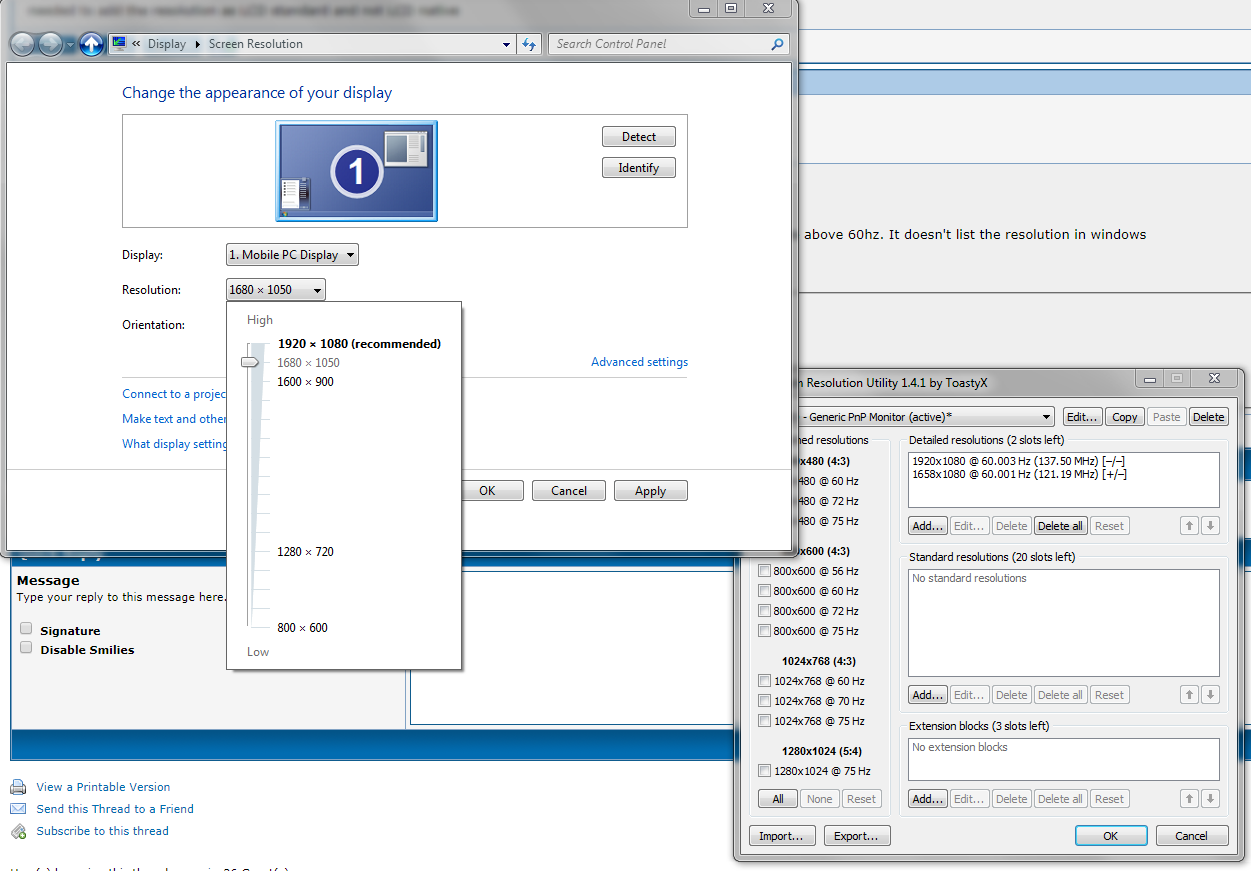Enable the Signature checkbox
Screen dimensions: 1251x871
(26, 629)
